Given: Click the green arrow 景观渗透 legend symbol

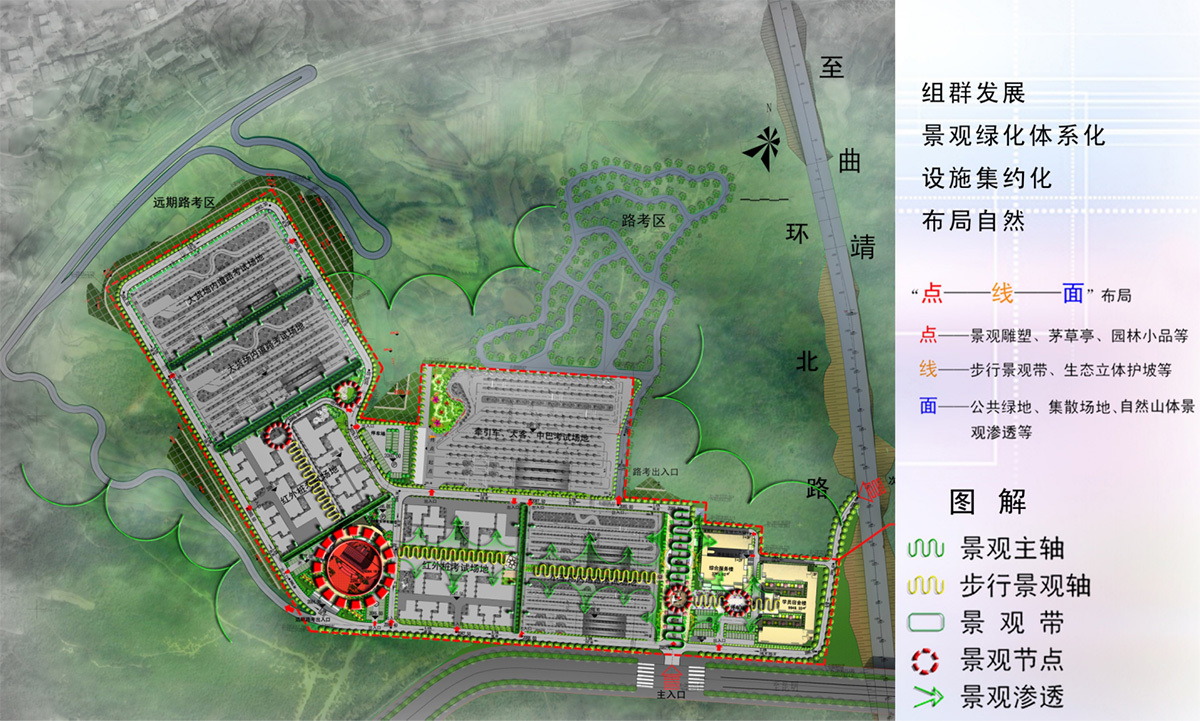Looking at the screenshot, I should (x=927, y=697).
